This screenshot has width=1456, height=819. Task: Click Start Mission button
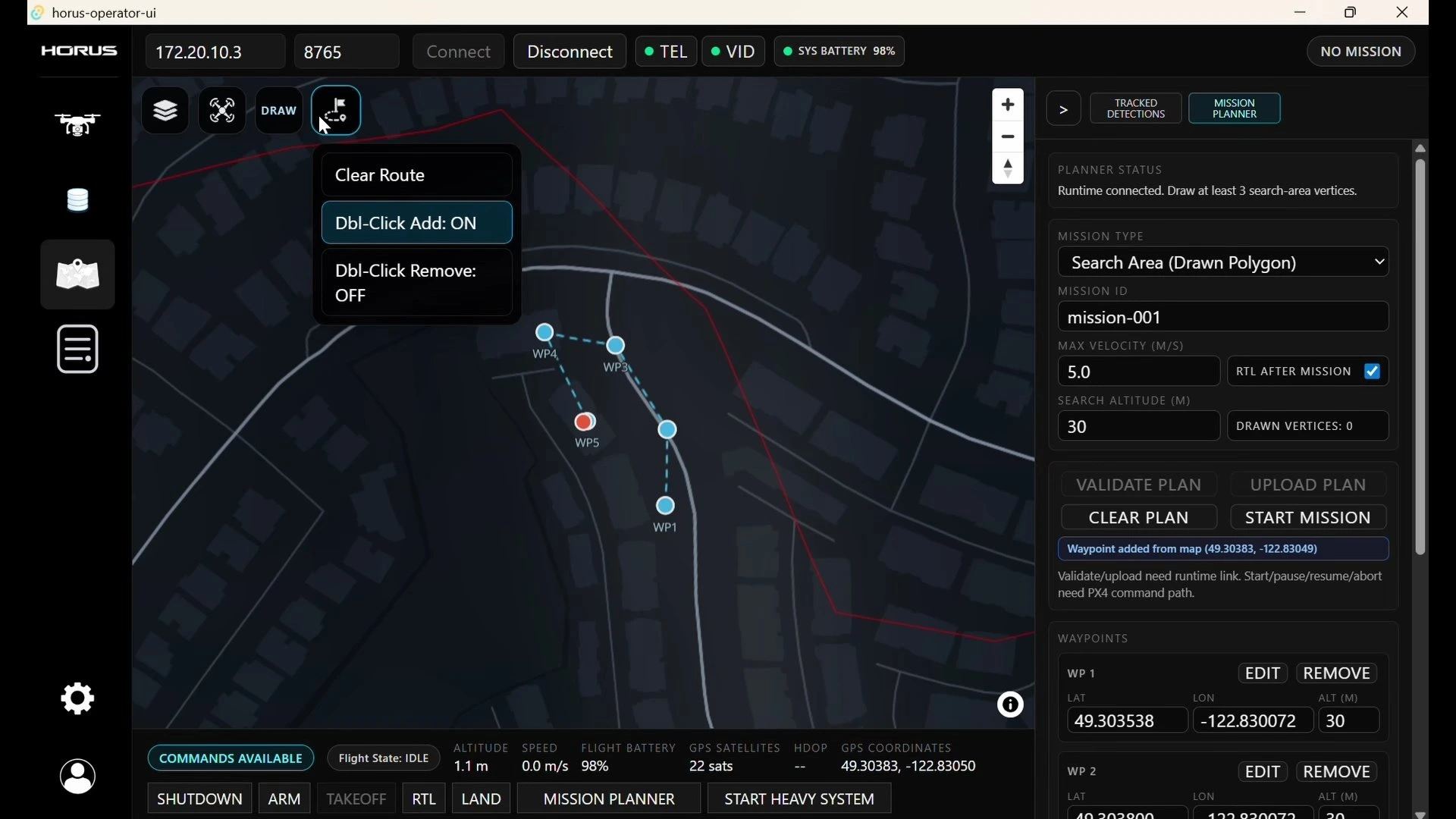[x=1308, y=517]
